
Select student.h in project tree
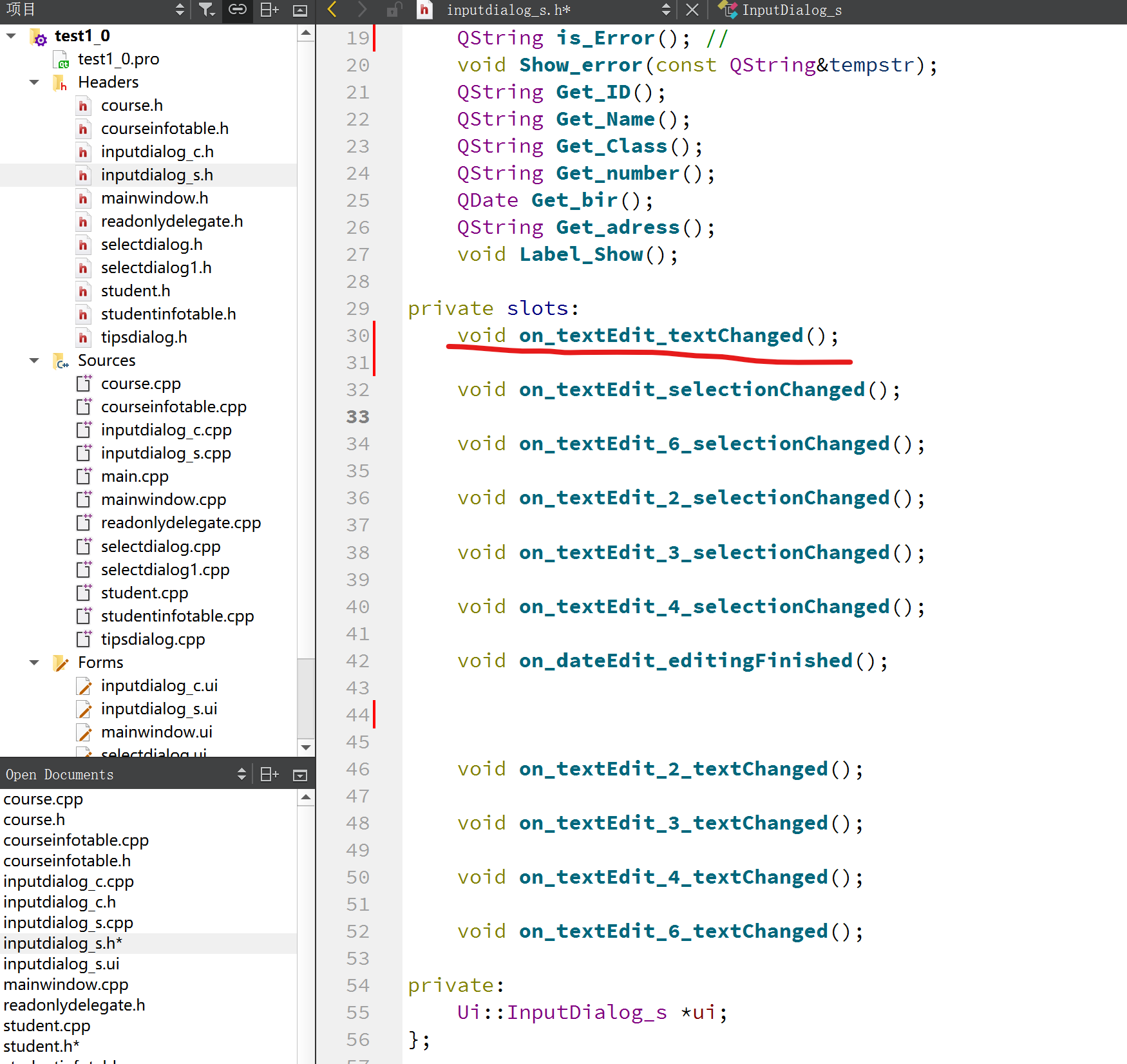click(136, 291)
